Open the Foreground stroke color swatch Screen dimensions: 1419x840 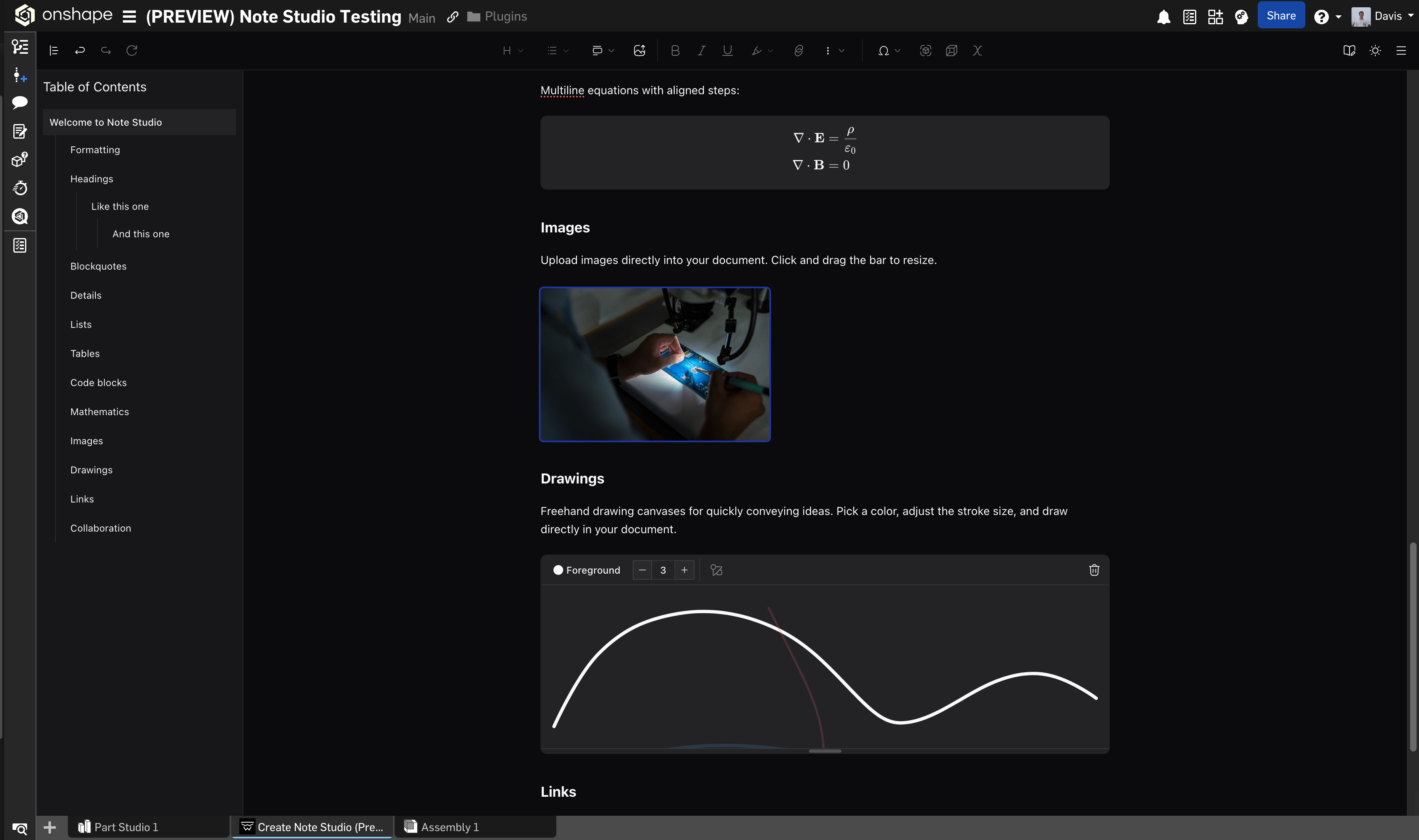[x=558, y=570]
